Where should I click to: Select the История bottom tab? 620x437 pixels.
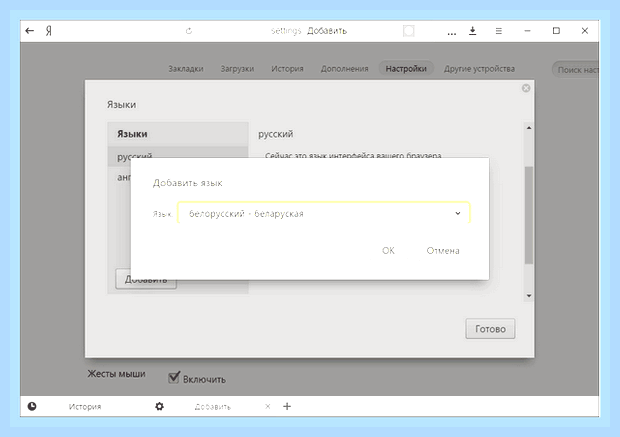[85, 407]
